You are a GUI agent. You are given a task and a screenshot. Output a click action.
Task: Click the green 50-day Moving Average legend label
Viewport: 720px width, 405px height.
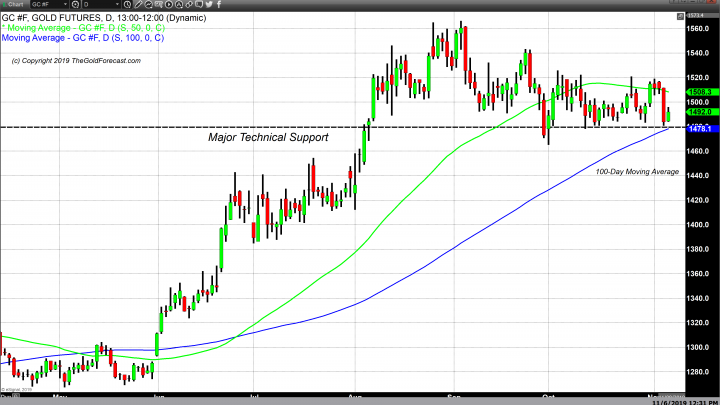coord(83,26)
